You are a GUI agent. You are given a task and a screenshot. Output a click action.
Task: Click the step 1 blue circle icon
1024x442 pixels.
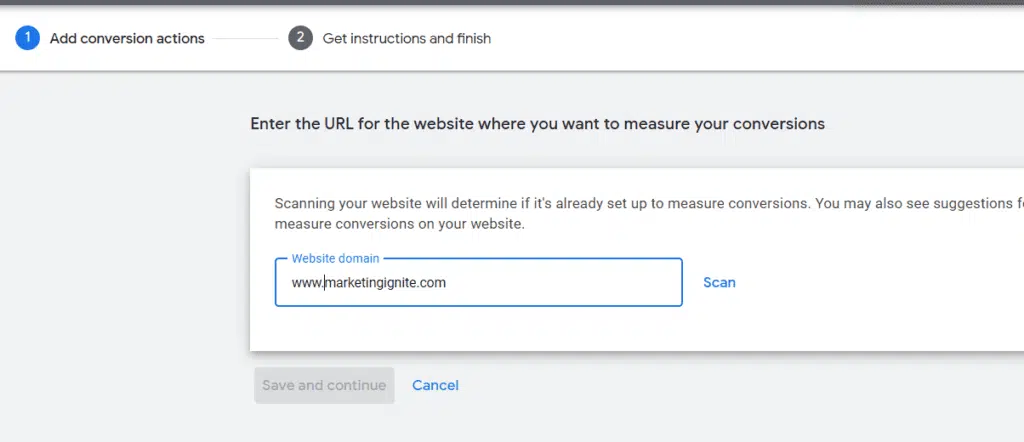point(27,38)
